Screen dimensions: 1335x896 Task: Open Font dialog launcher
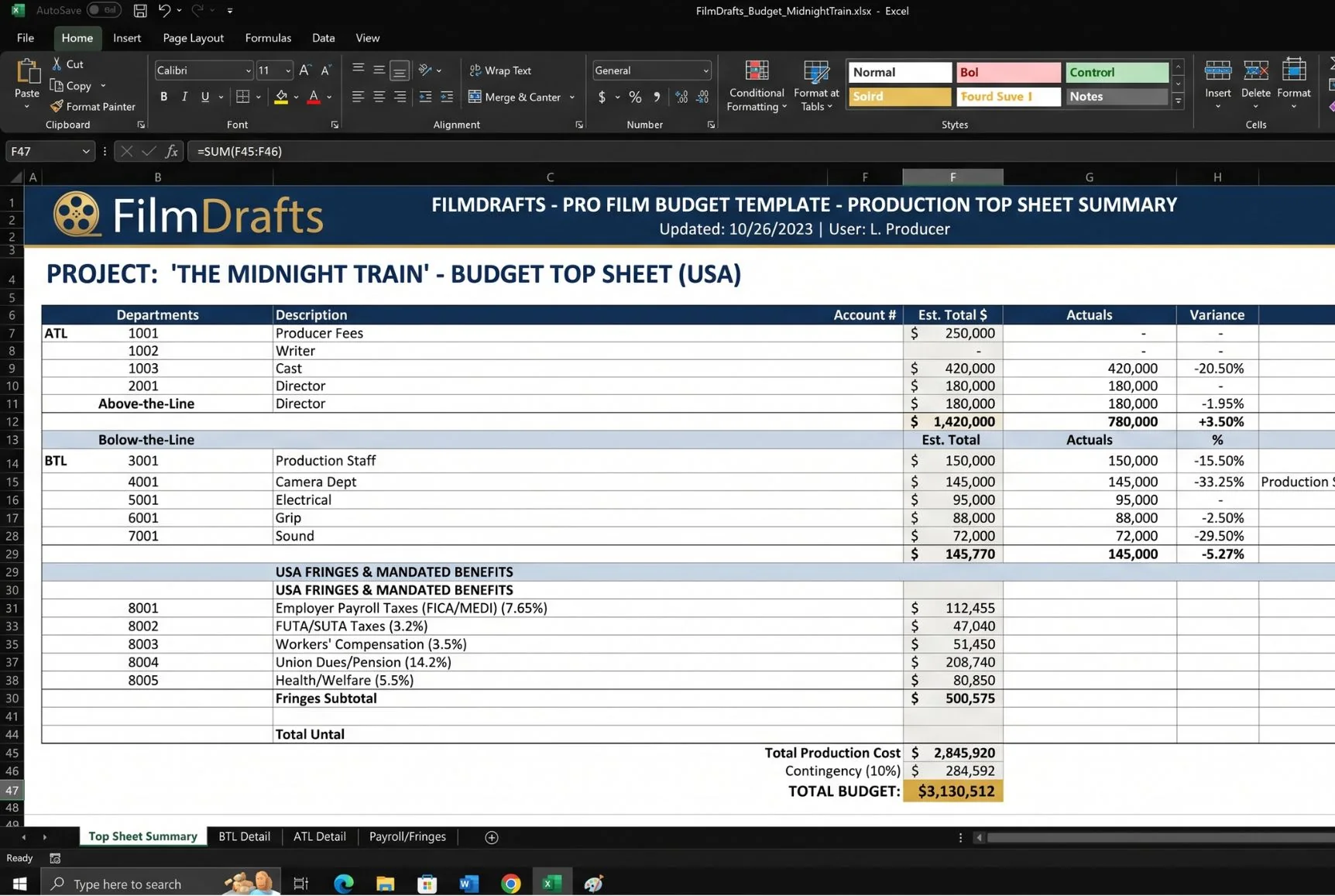335,125
